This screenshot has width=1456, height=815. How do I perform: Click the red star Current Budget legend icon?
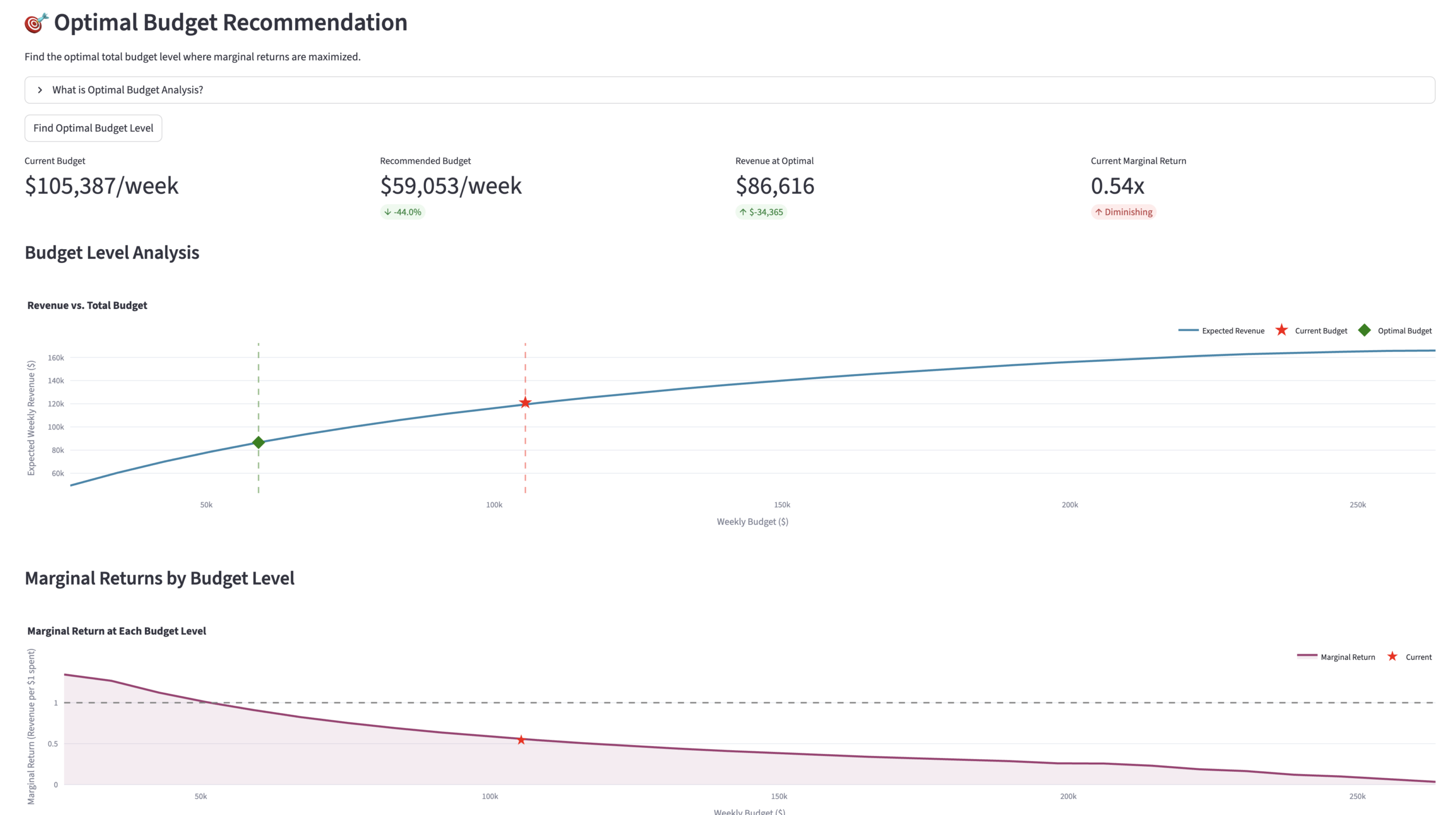pyautogui.click(x=1281, y=330)
